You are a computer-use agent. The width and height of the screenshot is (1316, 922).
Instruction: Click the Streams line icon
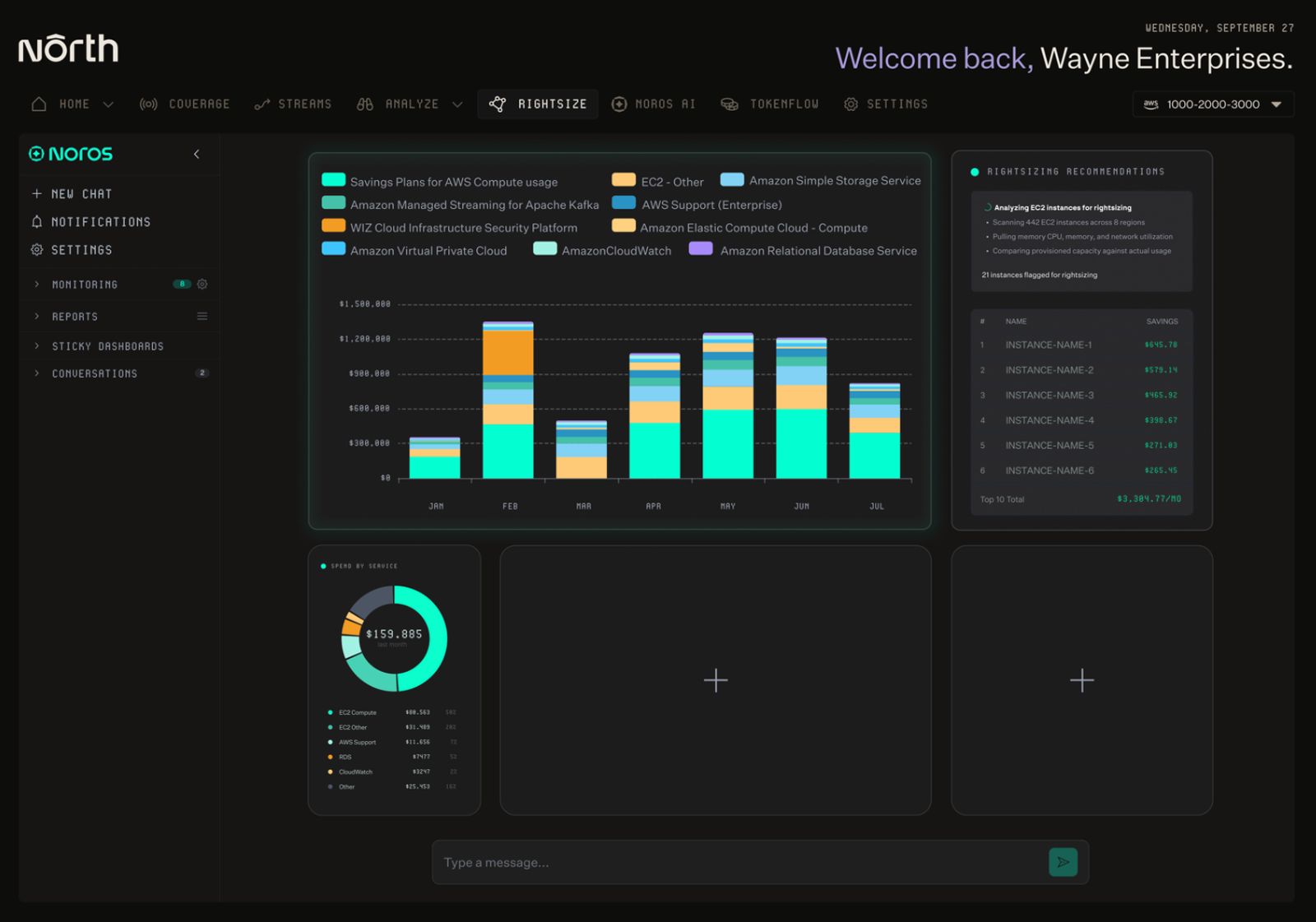coord(262,104)
